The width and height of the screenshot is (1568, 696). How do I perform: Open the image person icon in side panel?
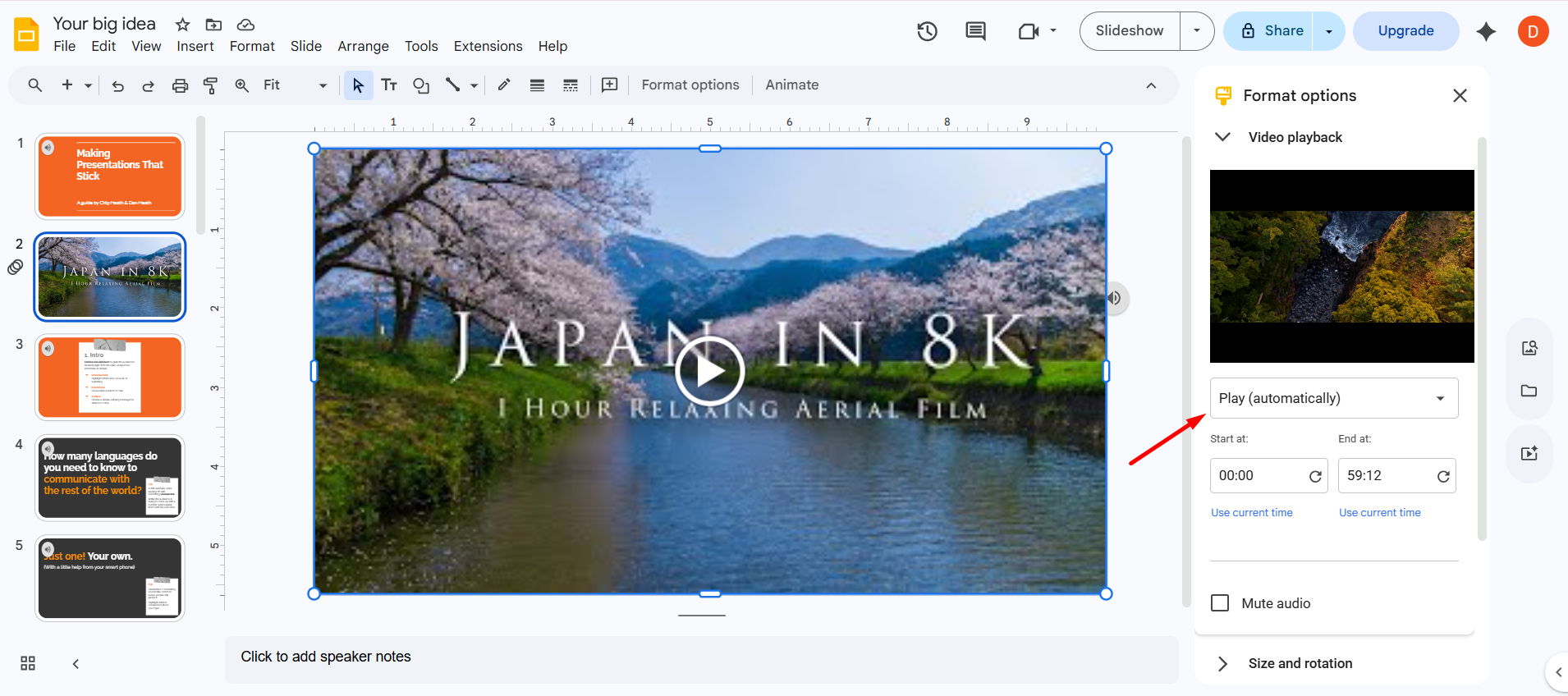1529,348
